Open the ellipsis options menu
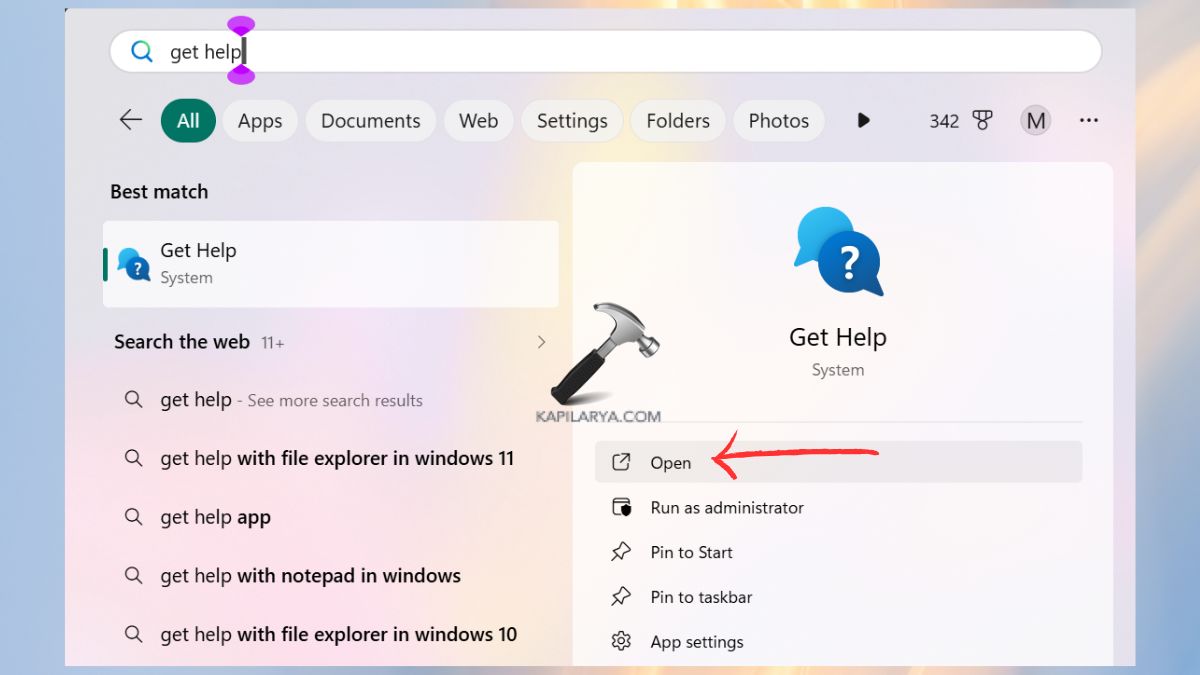The height and width of the screenshot is (675, 1200). pyautogui.click(x=1089, y=120)
